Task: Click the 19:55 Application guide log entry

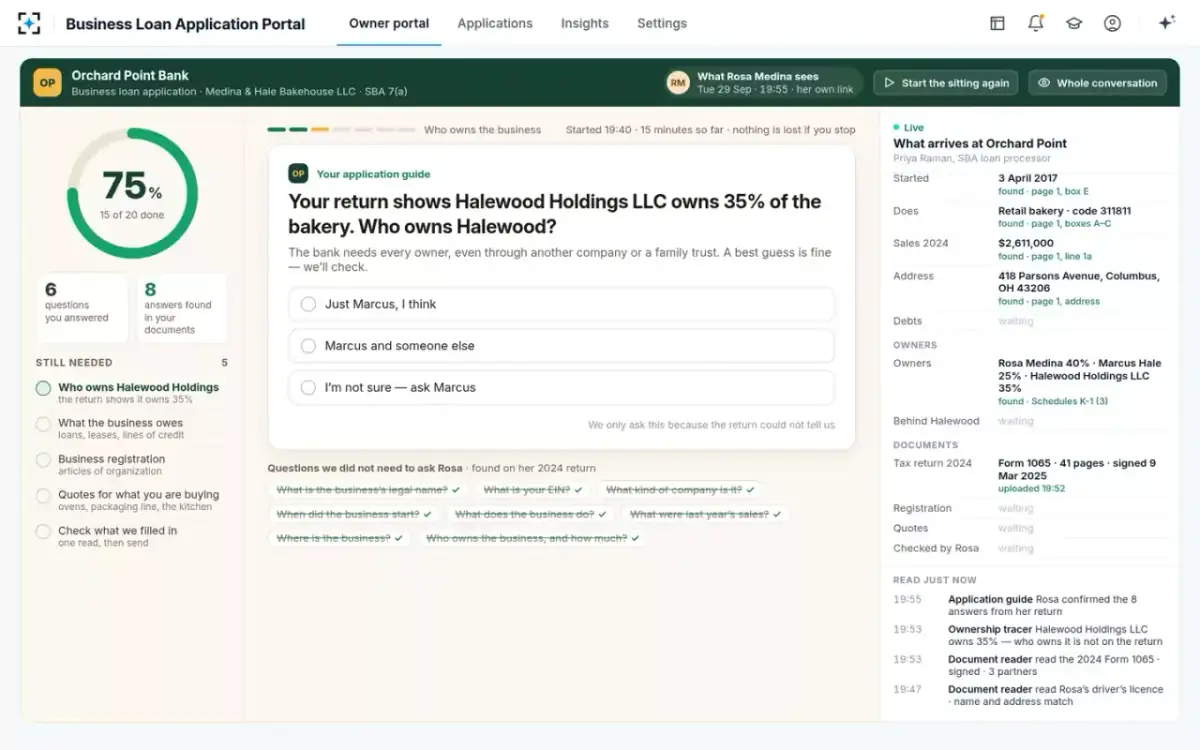Action: coord(1030,605)
